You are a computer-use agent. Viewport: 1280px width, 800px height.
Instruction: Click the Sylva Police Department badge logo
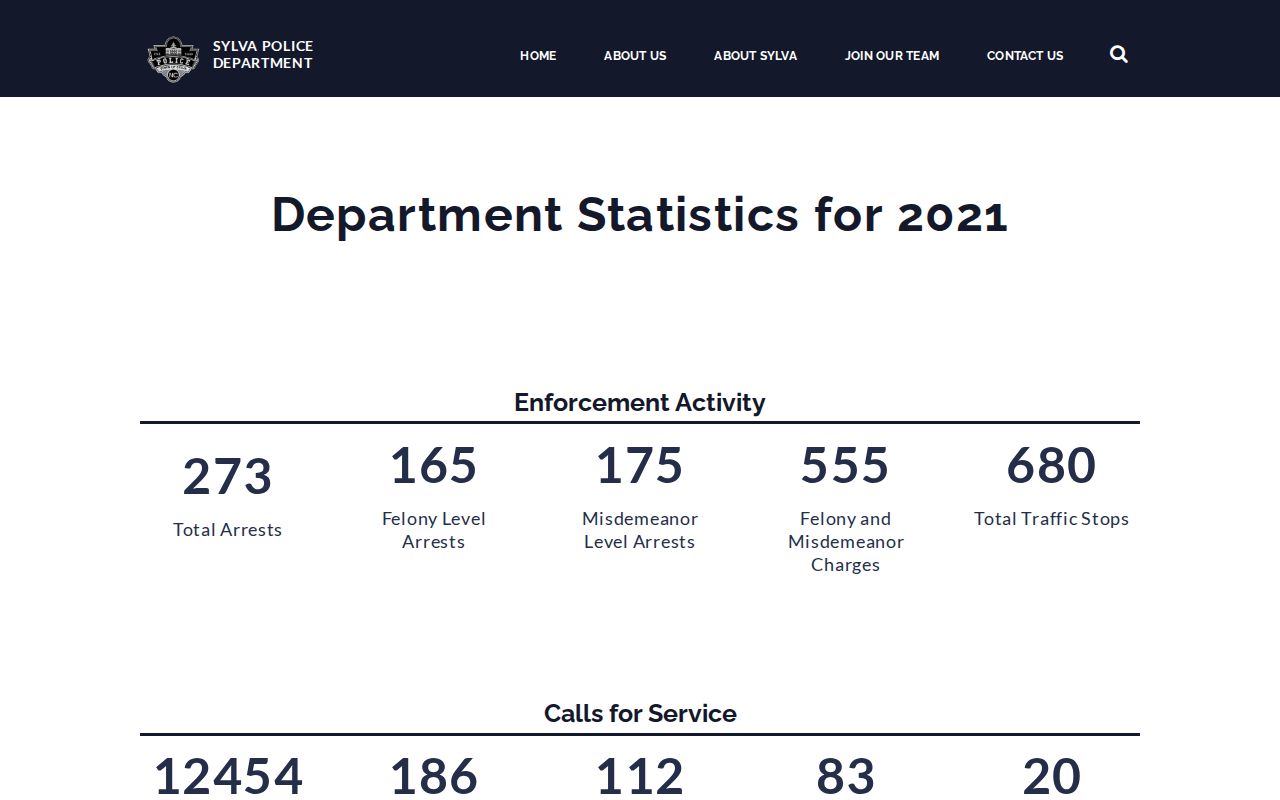pos(173,58)
